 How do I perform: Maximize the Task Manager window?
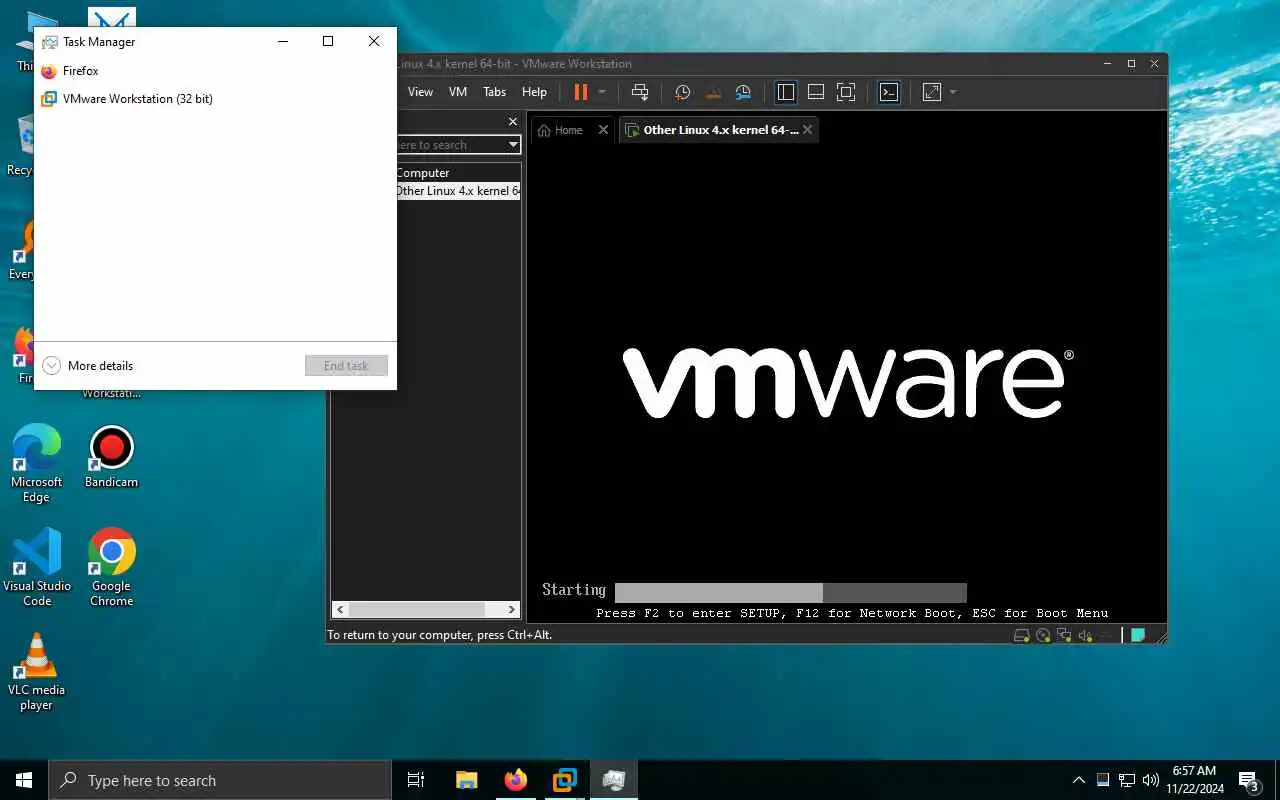(328, 41)
